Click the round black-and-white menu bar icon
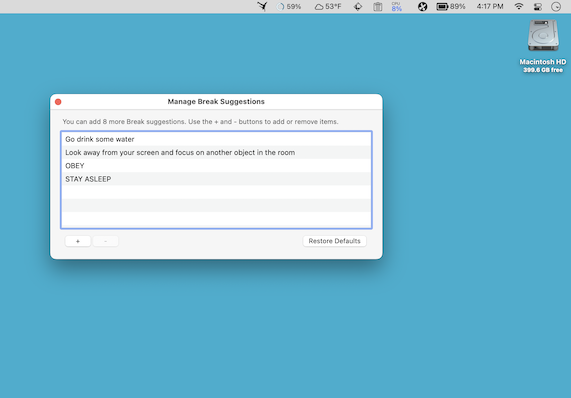The image size is (571, 398). point(422,7)
